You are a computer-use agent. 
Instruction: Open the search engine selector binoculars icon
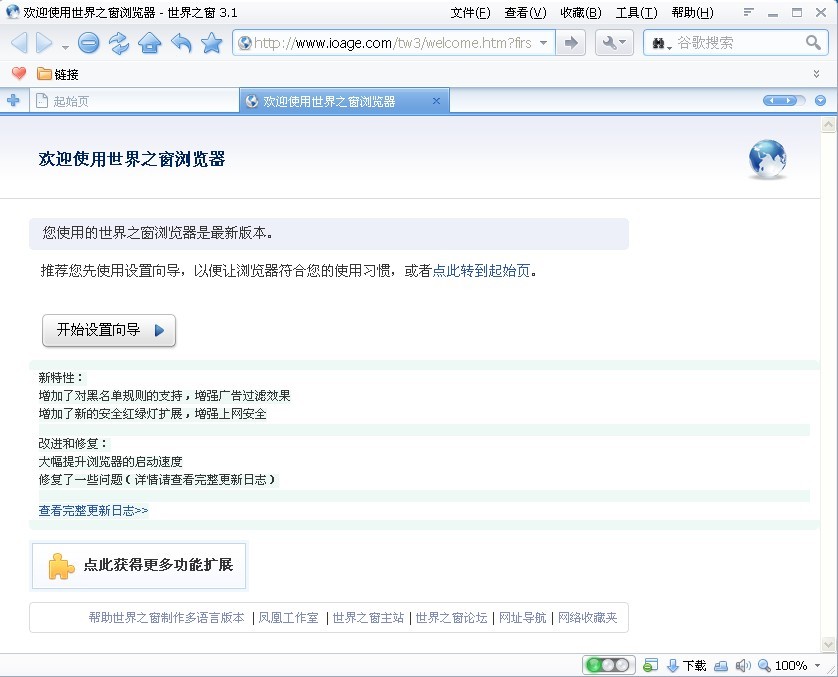661,43
